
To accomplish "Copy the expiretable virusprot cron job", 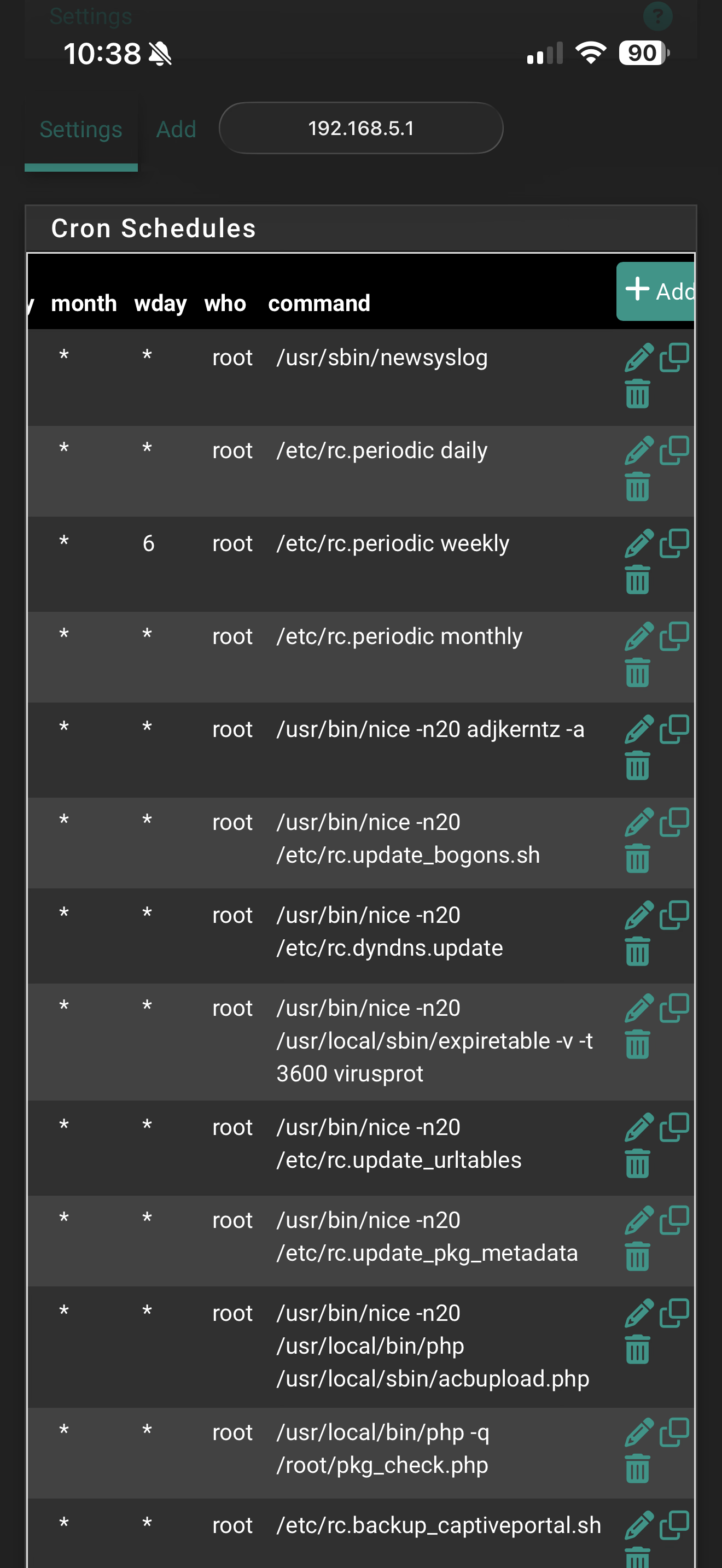I will click(x=674, y=1008).
